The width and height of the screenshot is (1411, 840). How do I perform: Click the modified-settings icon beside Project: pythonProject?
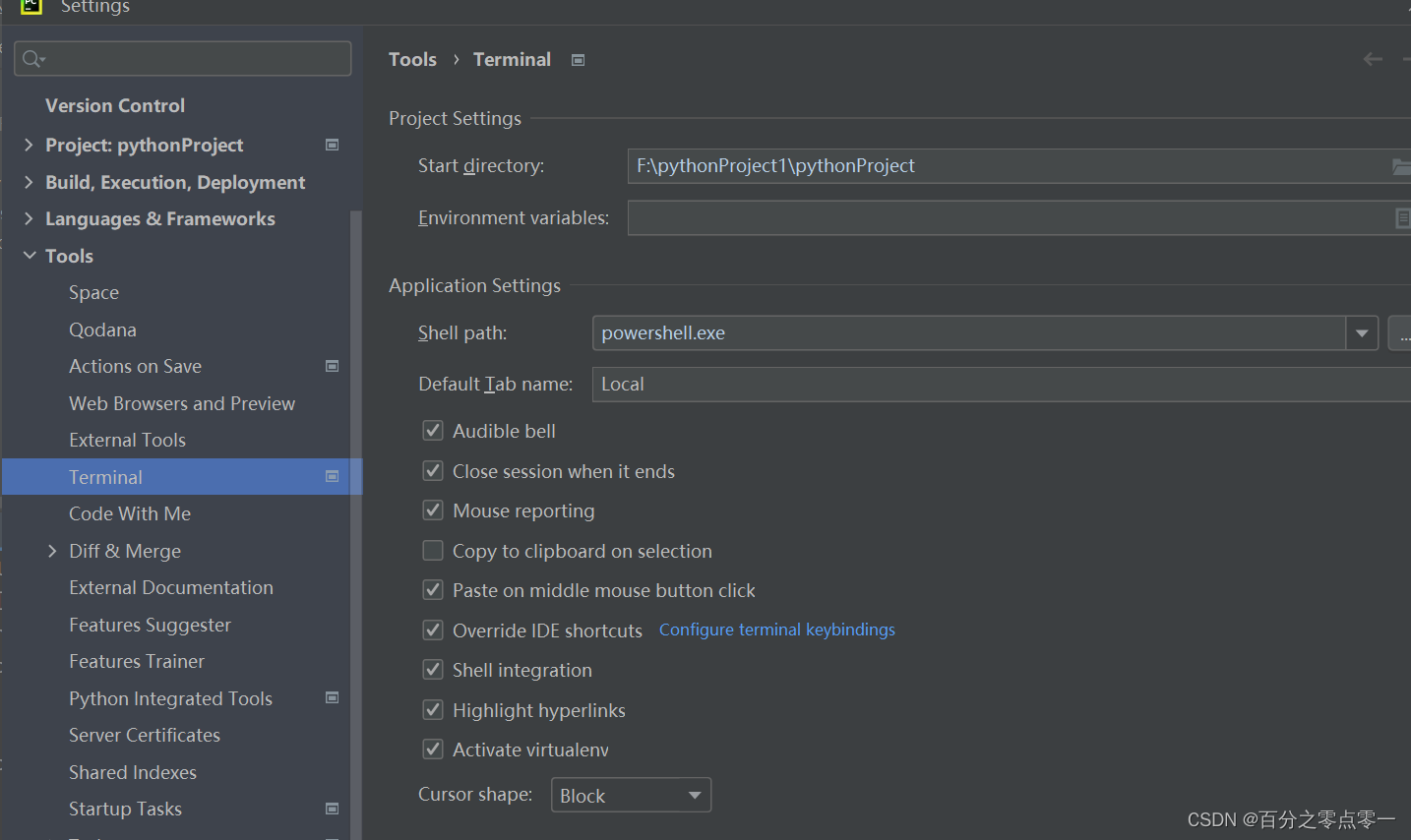(x=333, y=144)
